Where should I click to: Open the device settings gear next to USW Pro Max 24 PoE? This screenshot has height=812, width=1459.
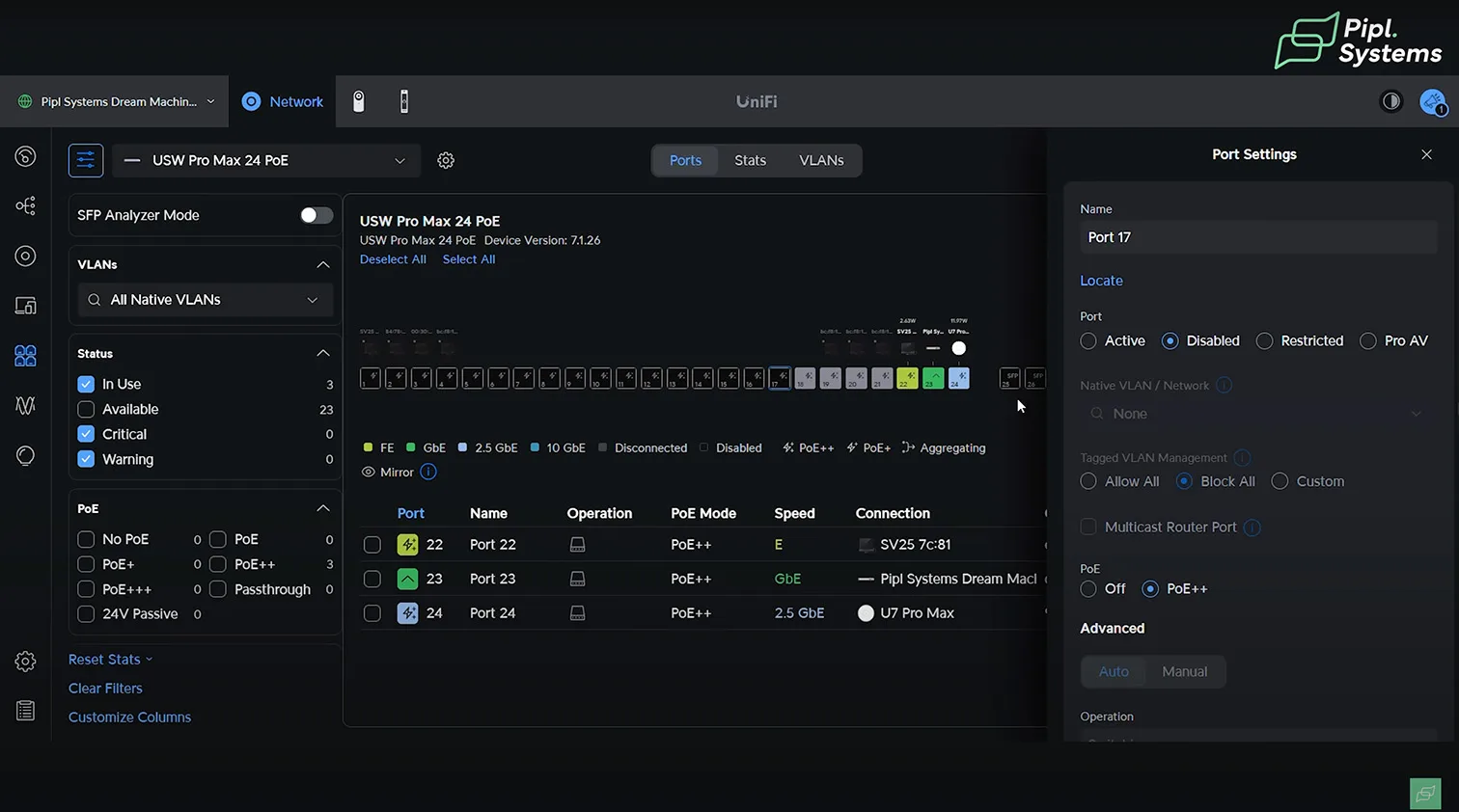click(x=446, y=160)
